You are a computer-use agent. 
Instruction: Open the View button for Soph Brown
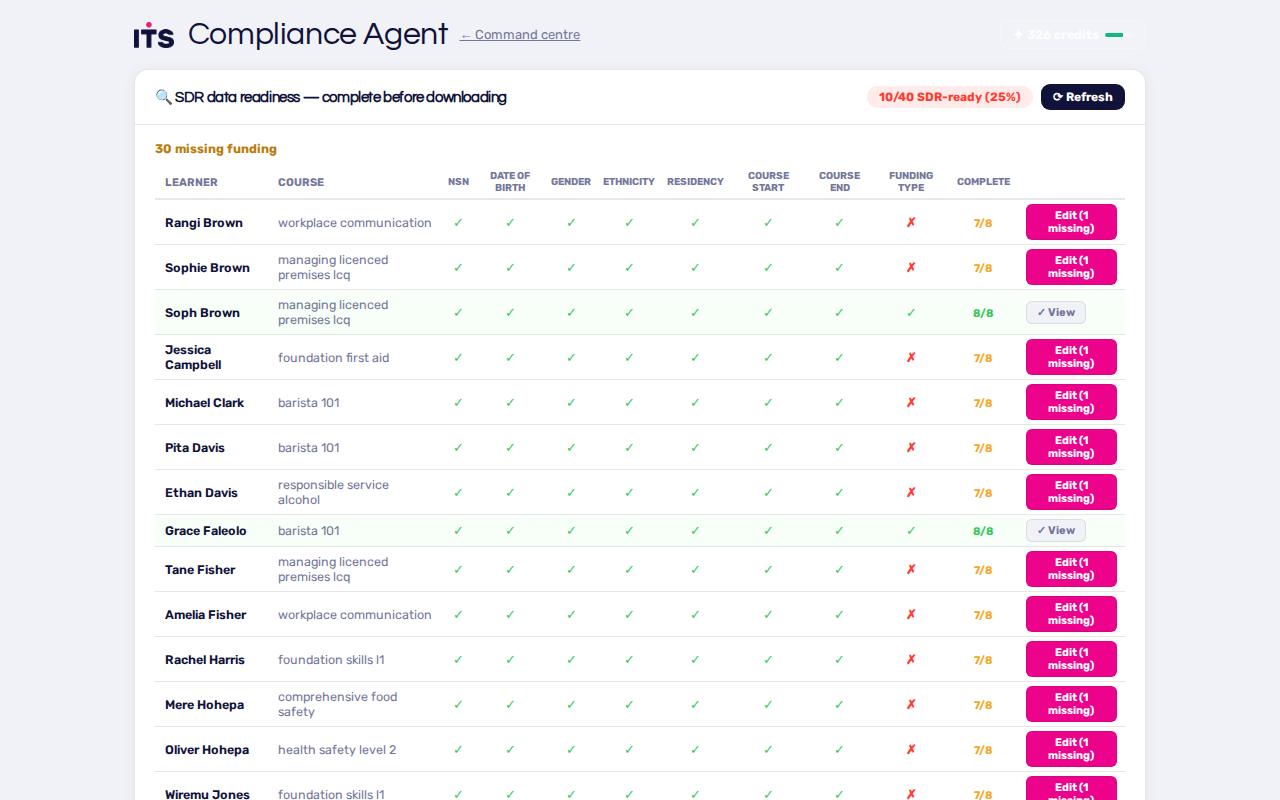point(1056,312)
